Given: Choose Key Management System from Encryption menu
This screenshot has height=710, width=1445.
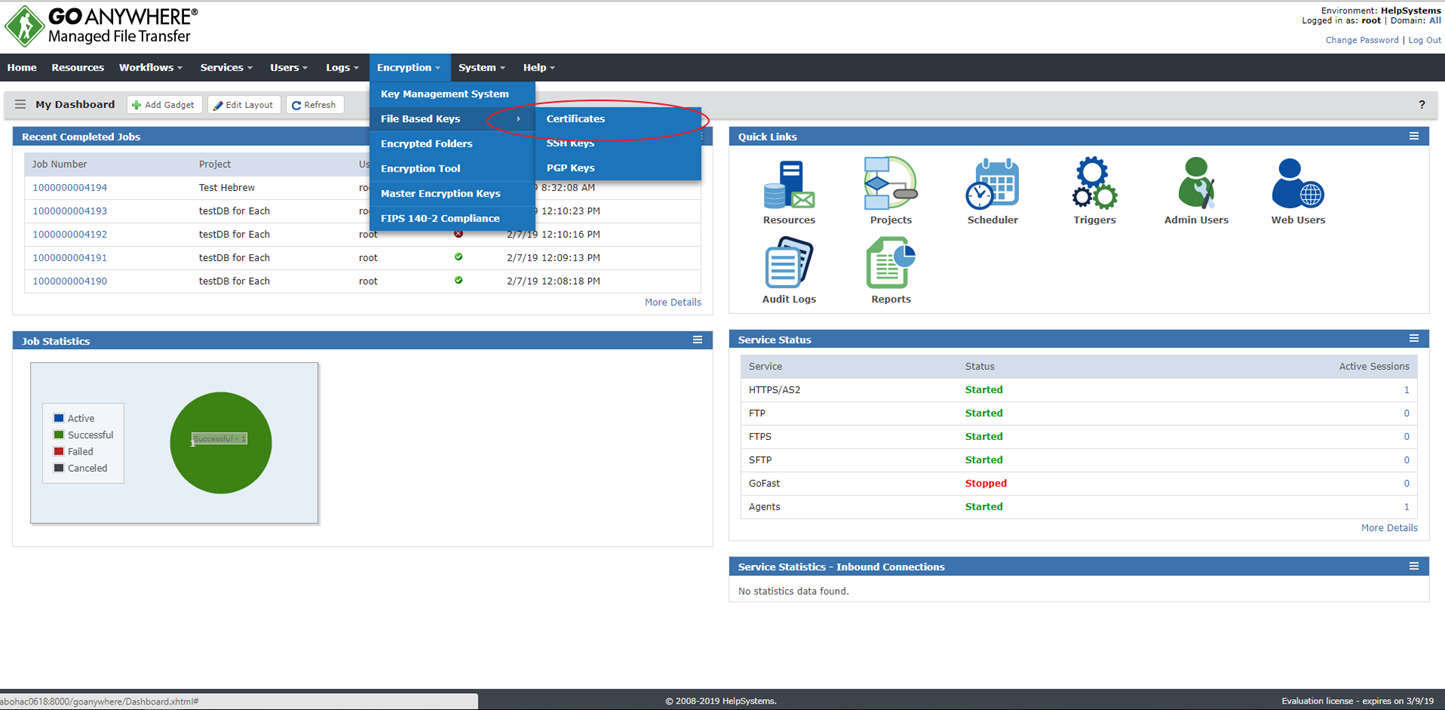Looking at the screenshot, I should pyautogui.click(x=452, y=94).
